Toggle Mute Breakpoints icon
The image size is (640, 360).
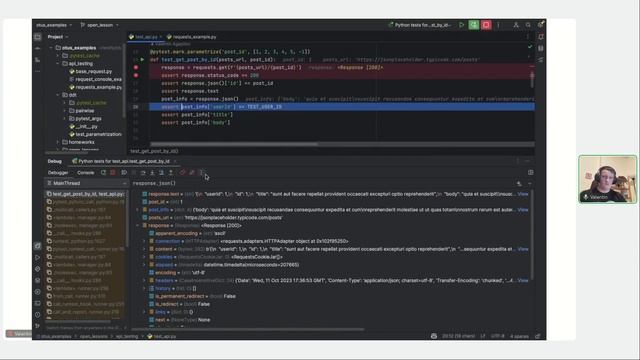[x=191, y=173]
